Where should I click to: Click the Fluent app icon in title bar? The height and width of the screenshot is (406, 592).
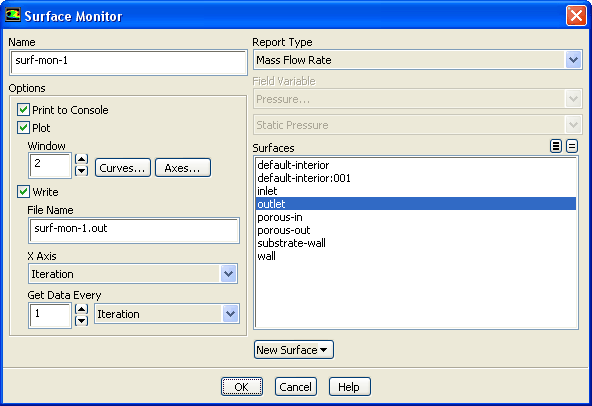pyautogui.click(x=12, y=15)
